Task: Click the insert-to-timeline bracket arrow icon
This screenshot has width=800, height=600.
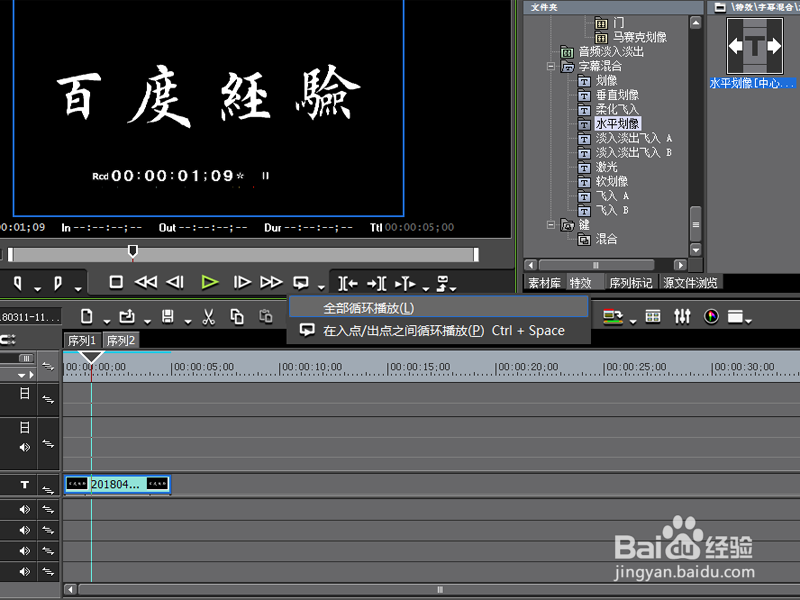Action: click(x=348, y=283)
